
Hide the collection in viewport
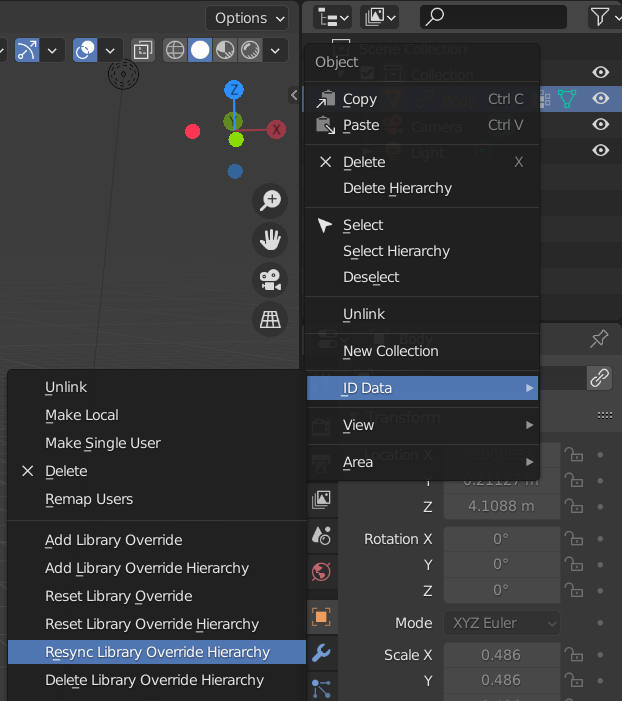(601, 72)
